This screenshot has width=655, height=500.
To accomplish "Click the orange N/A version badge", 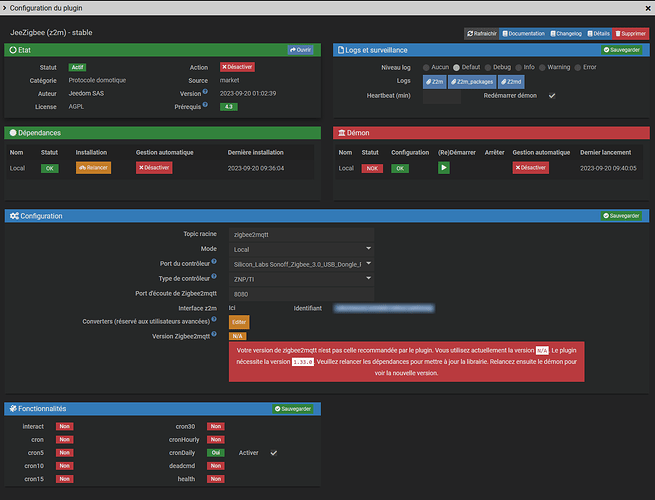I will tap(237, 336).
